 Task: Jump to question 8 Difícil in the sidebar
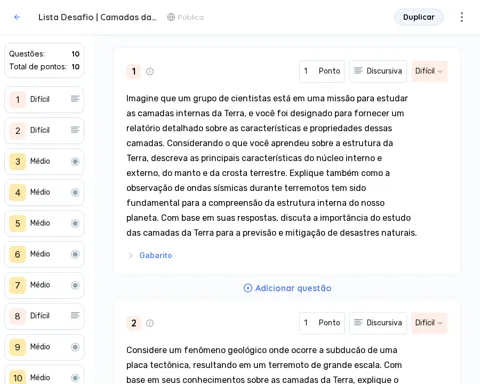pyautogui.click(x=44, y=316)
